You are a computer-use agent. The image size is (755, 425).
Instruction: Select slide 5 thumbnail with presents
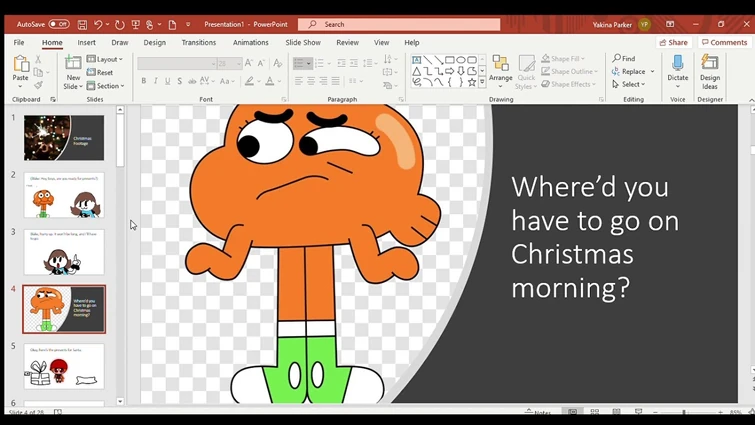tap(64, 366)
